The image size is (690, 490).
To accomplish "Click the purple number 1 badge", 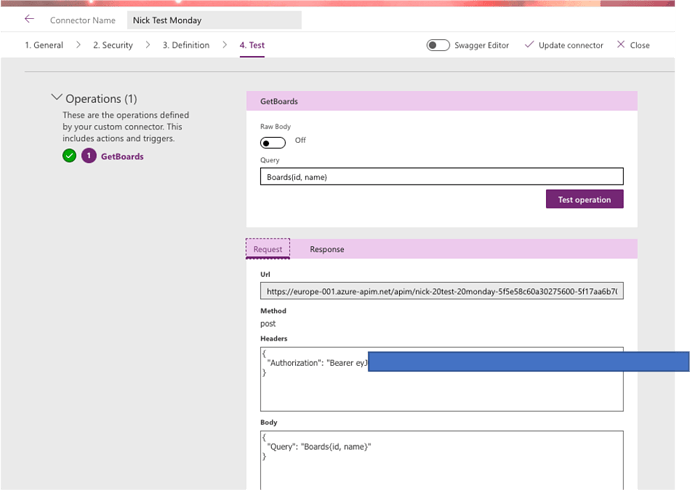I will 89,156.
